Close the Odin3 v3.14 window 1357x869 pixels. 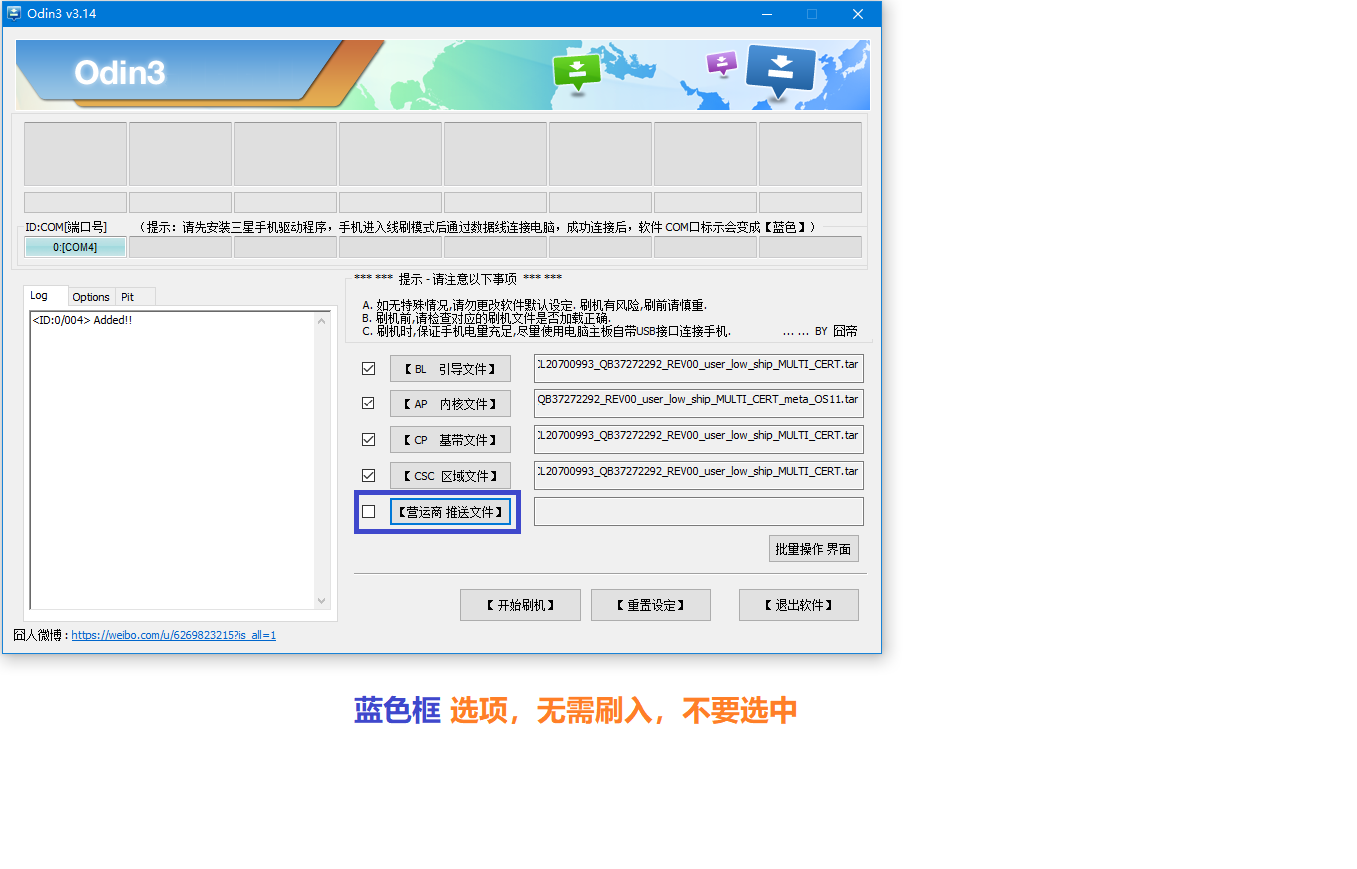click(858, 14)
